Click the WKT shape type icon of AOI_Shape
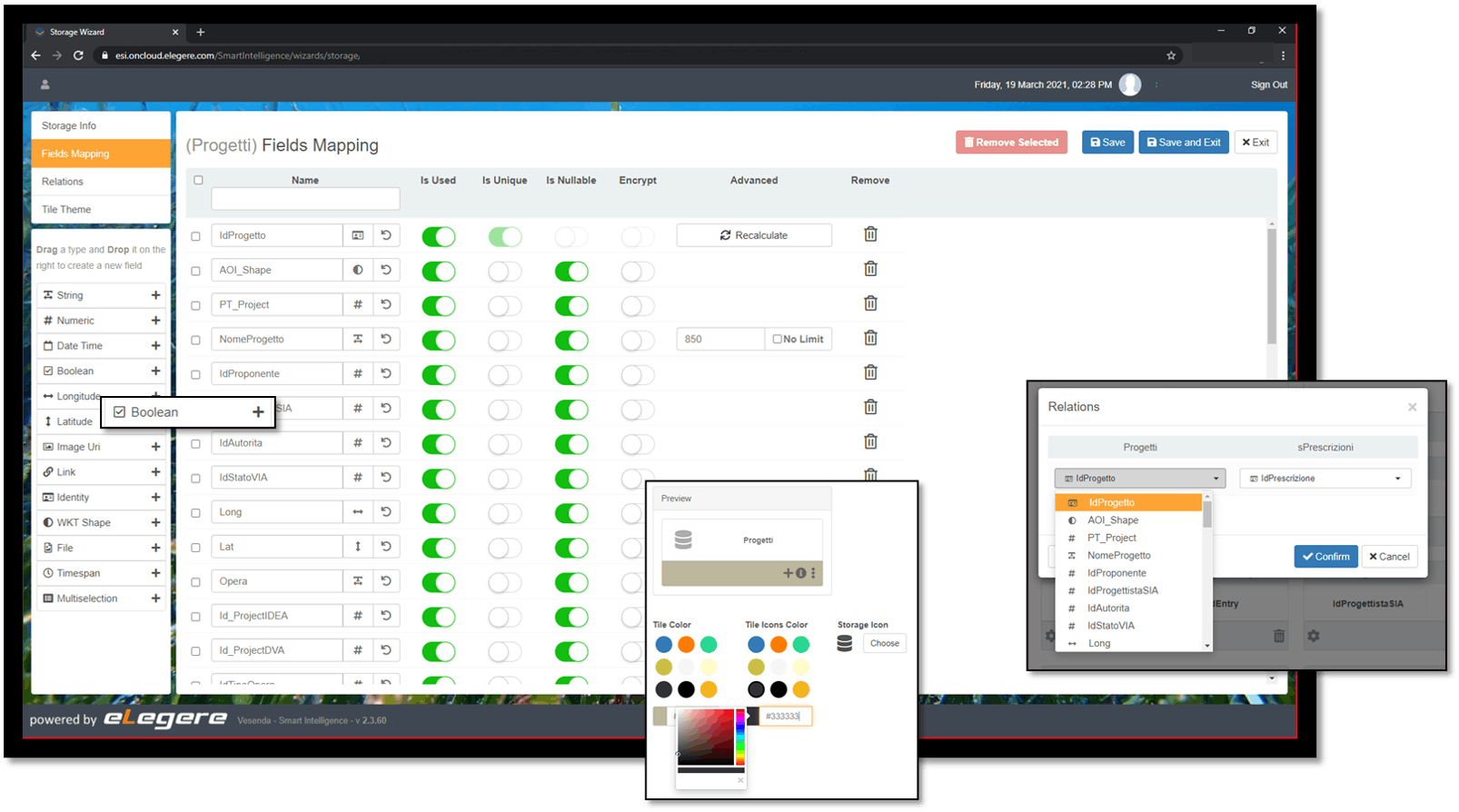The height and width of the screenshot is (812, 1459). click(358, 270)
